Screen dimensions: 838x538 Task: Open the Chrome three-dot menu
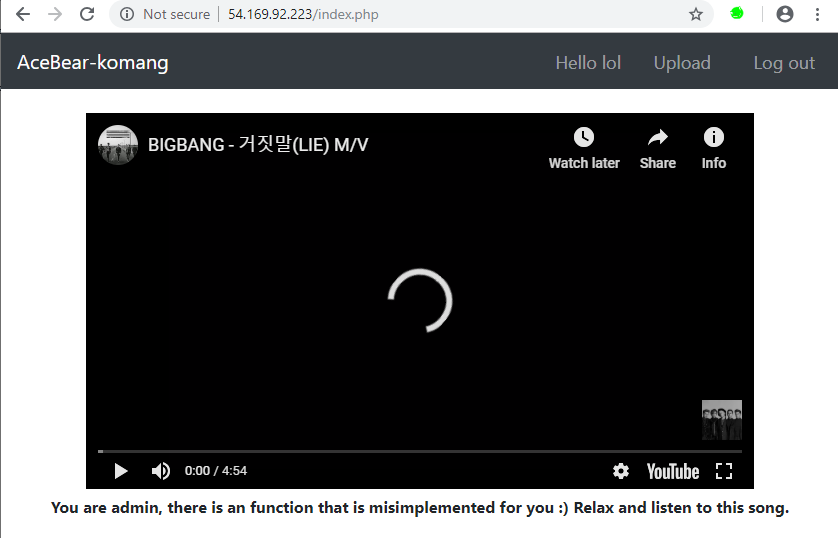click(x=817, y=14)
